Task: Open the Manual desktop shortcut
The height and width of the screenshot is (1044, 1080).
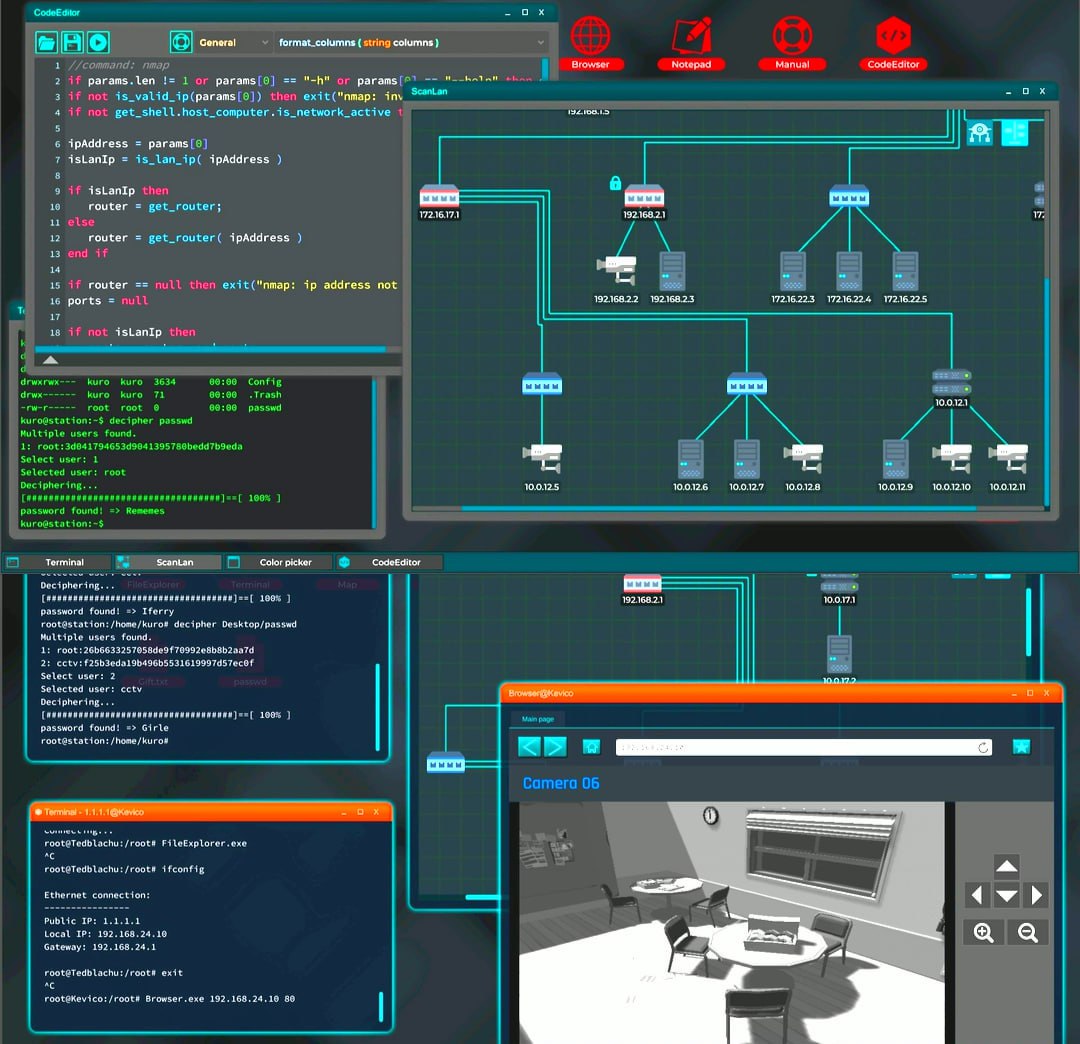Action: coord(792,43)
